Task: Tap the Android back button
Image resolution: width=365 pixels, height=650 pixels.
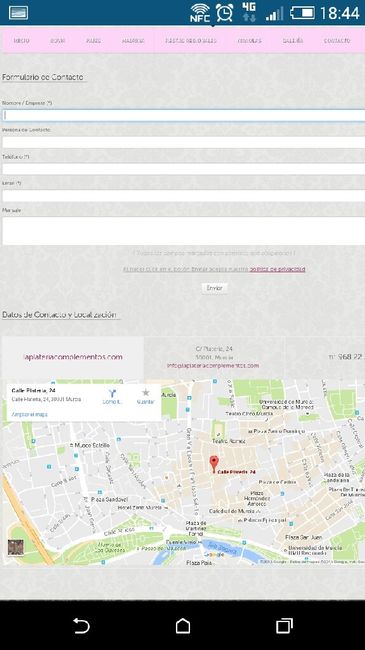Action: click(x=81, y=626)
